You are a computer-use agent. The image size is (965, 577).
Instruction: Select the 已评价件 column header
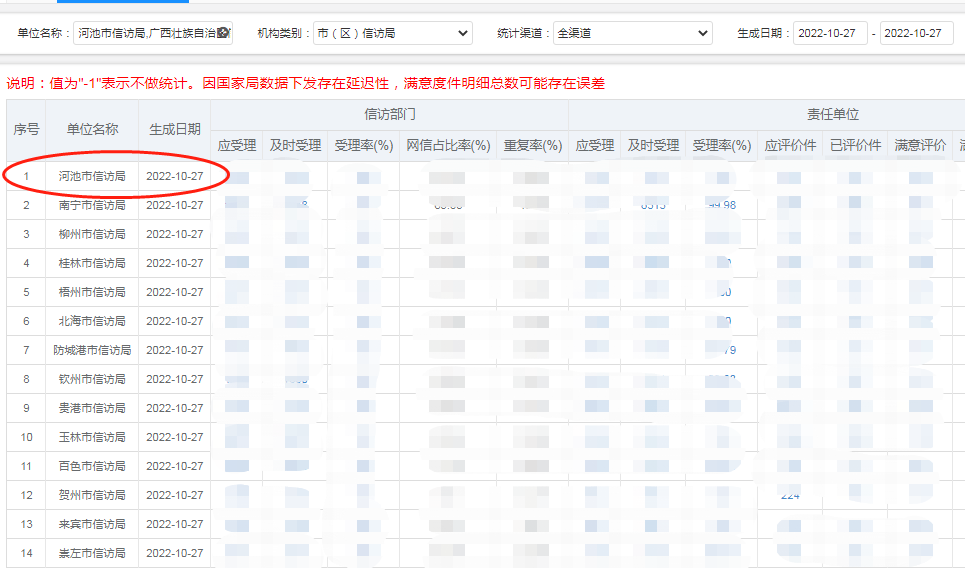(855, 145)
